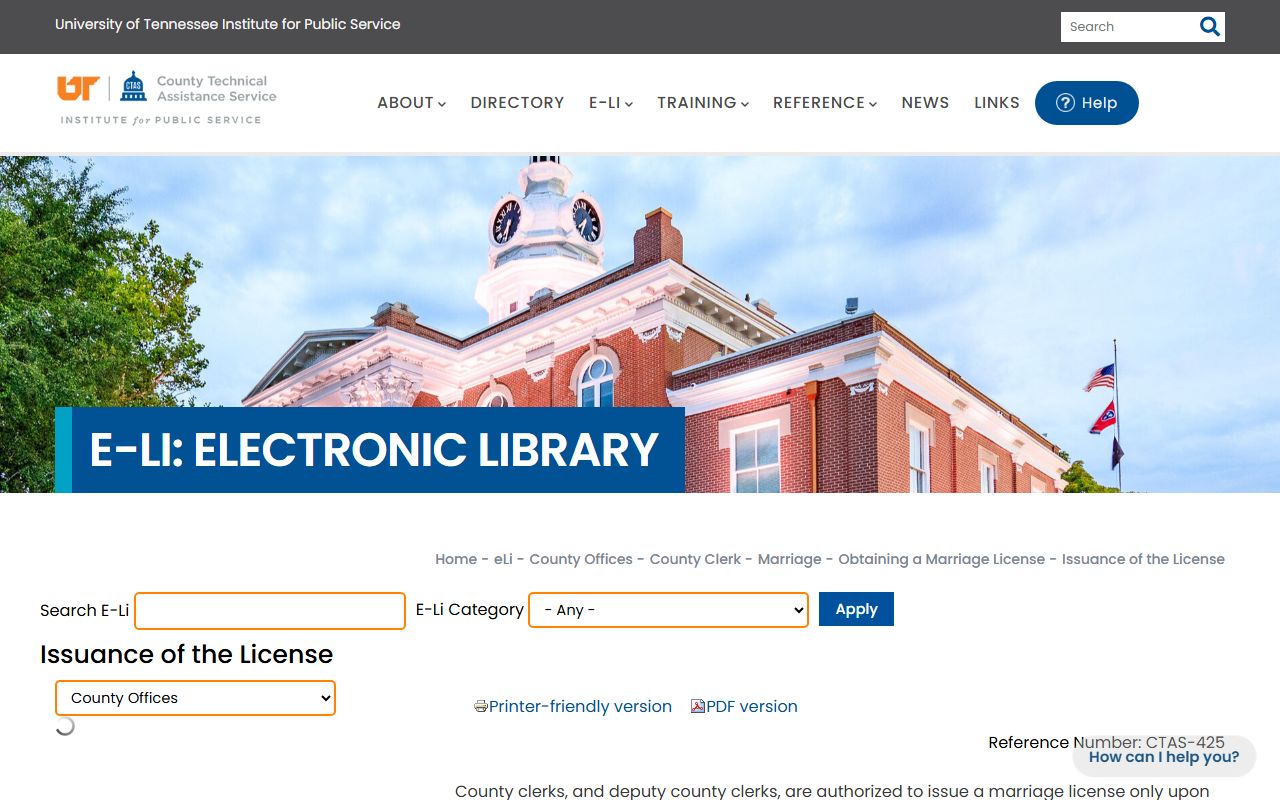Open the PDF version link
1280x800 pixels.
pos(752,707)
